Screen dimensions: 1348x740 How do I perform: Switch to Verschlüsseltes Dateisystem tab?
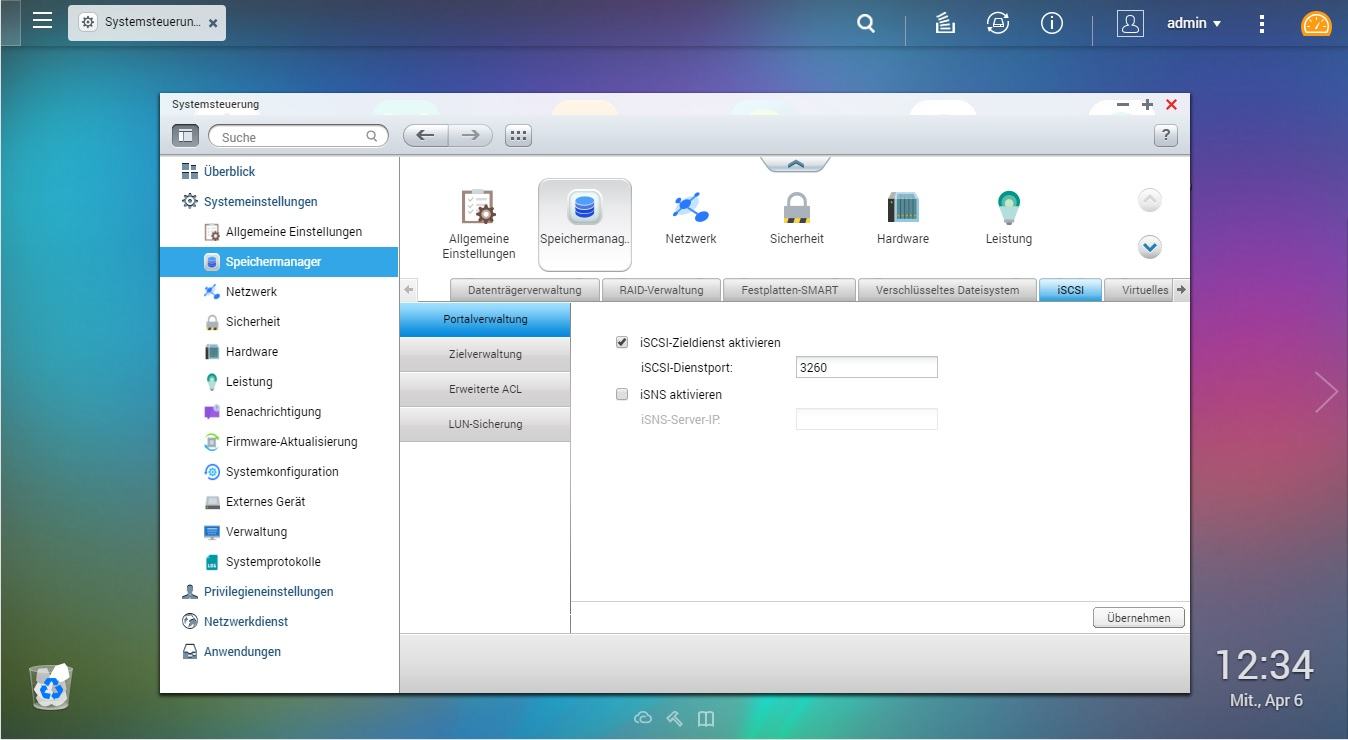coord(947,290)
